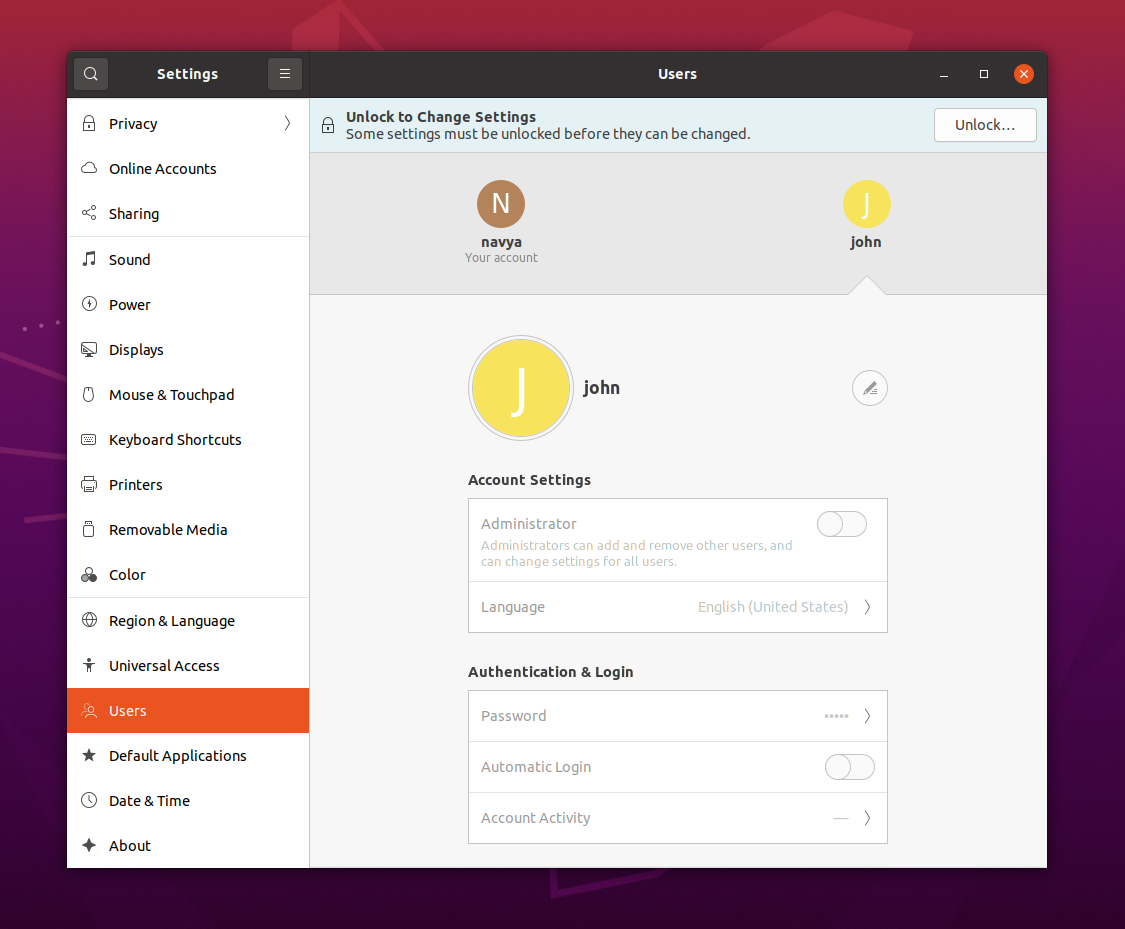Click the Privacy lock icon in sidebar
This screenshot has width=1125, height=929.
coord(89,123)
